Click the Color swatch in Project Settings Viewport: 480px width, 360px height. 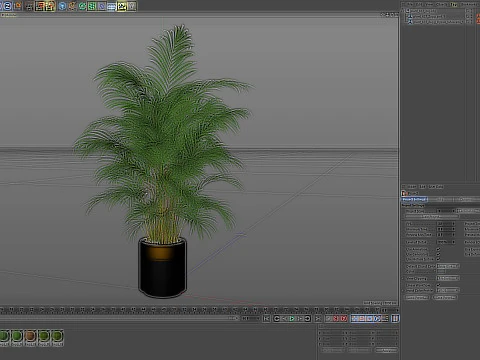(x=441, y=271)
